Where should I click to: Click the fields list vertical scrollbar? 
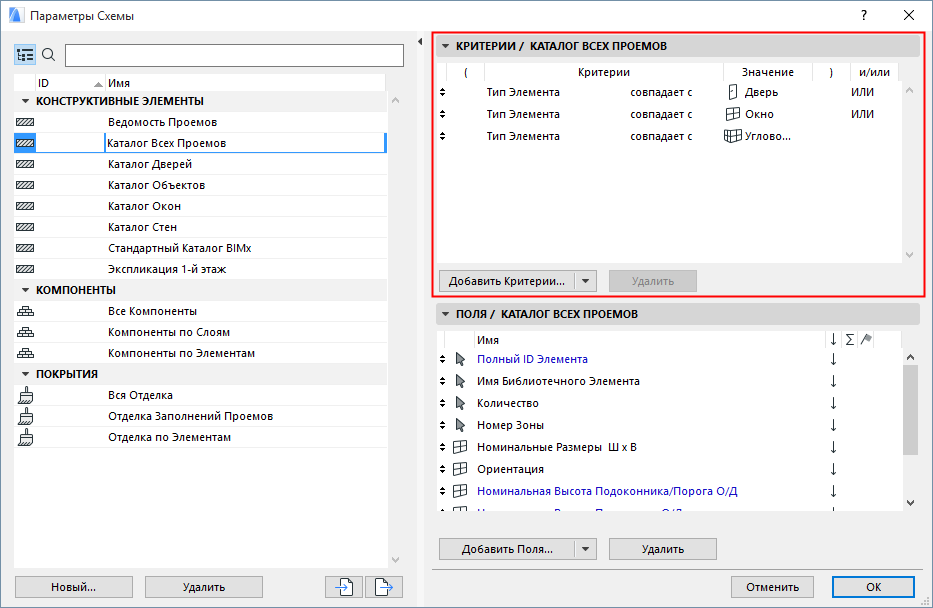(x=910, y=410)
